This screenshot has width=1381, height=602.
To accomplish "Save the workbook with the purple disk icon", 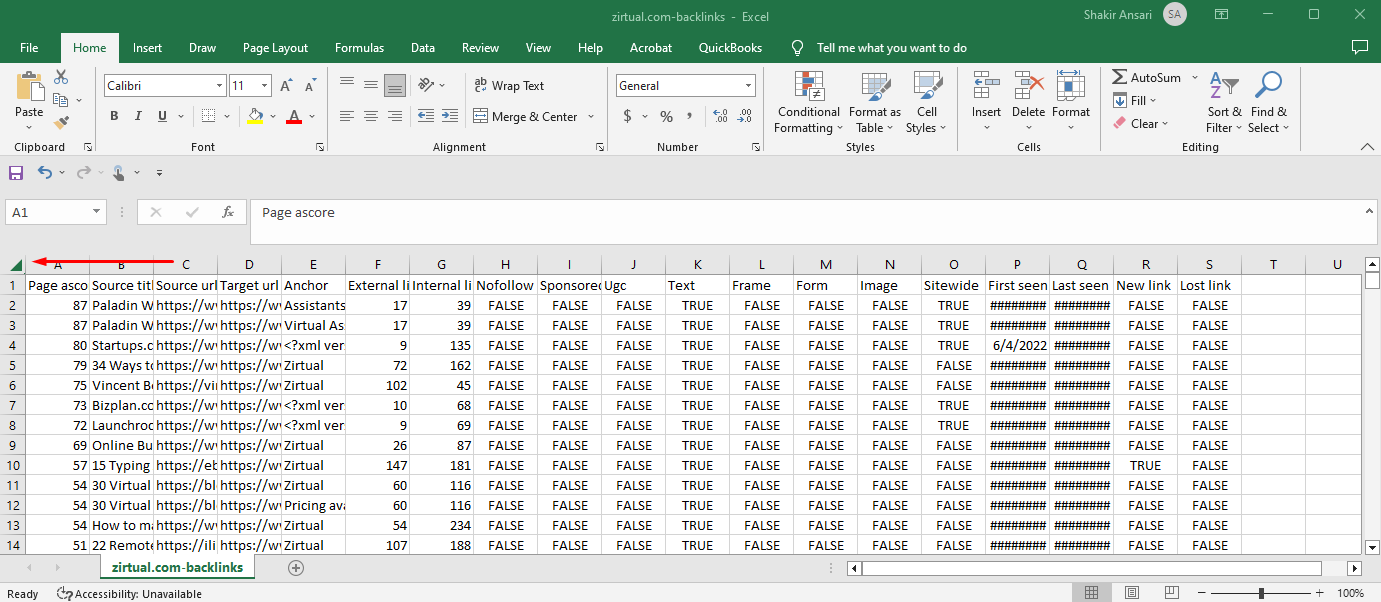I will [x=16, y=173].
